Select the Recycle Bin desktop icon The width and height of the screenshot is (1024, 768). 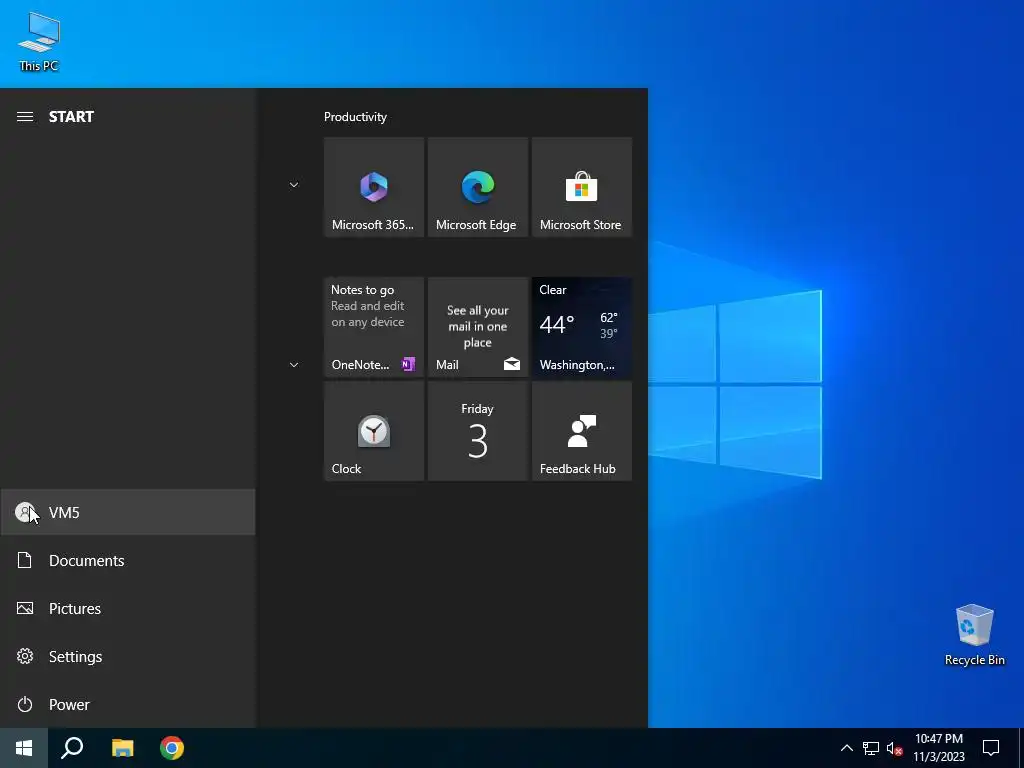coord(974,635)
